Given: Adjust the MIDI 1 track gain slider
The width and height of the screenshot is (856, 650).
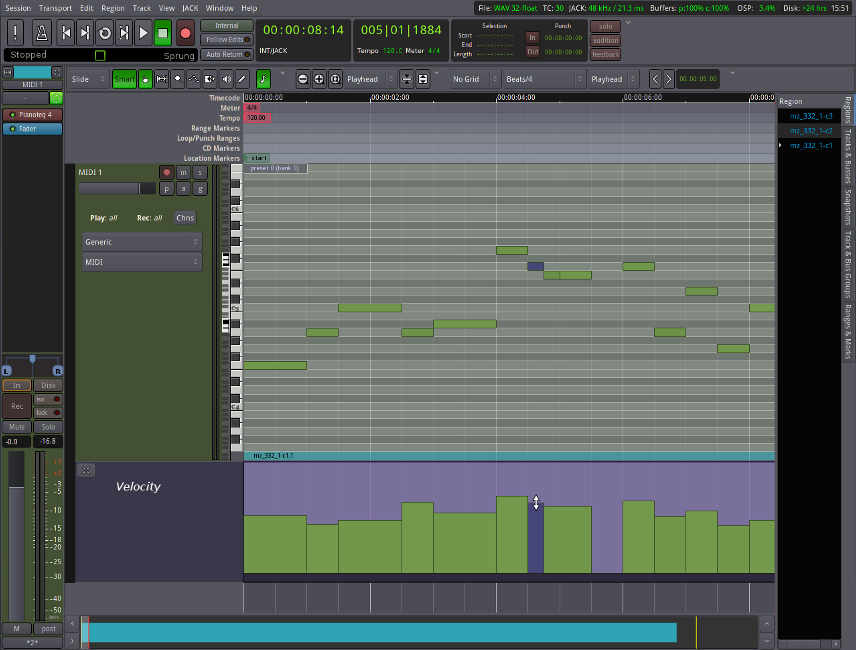Looking at the screenshot, I should (x=116, y=188).
